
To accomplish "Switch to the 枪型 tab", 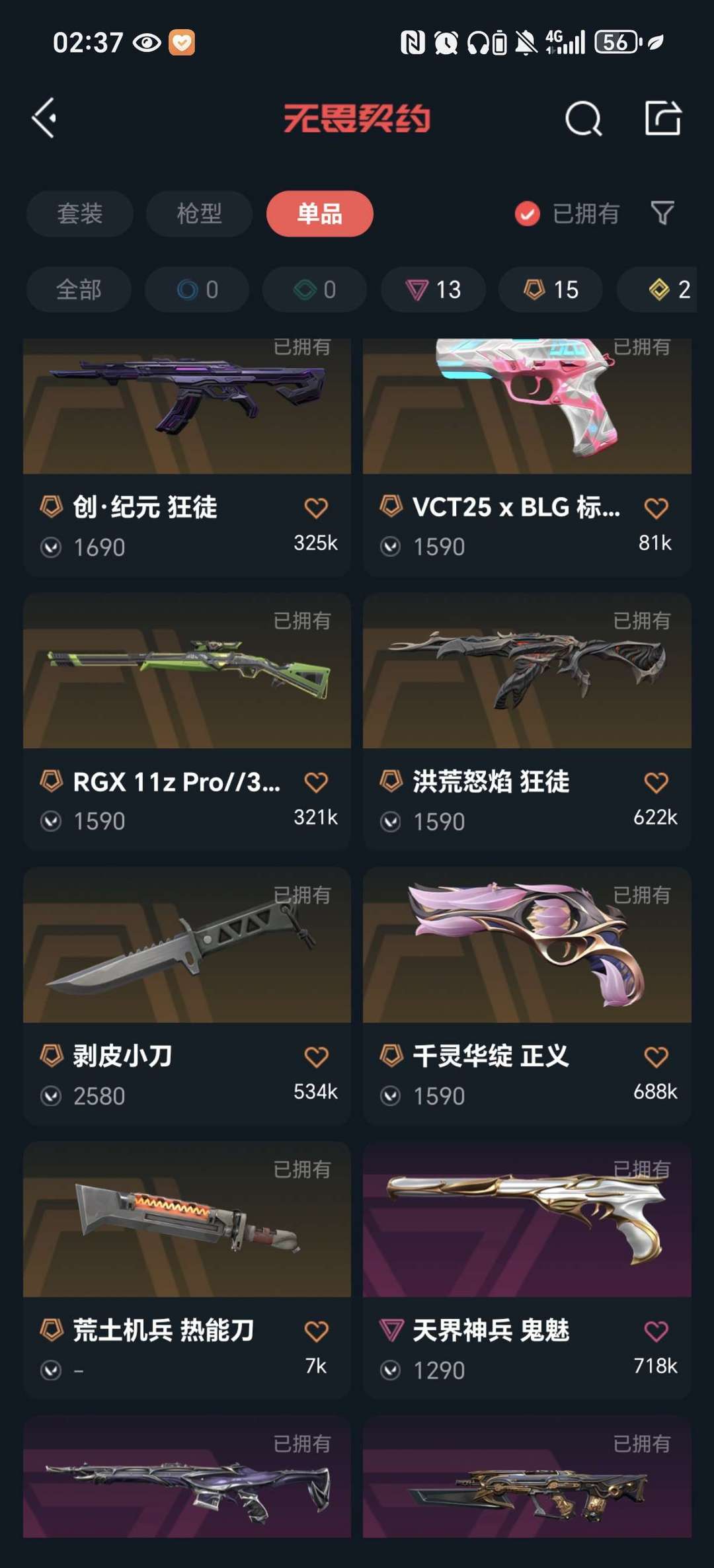I will click(x=199, y=214).
